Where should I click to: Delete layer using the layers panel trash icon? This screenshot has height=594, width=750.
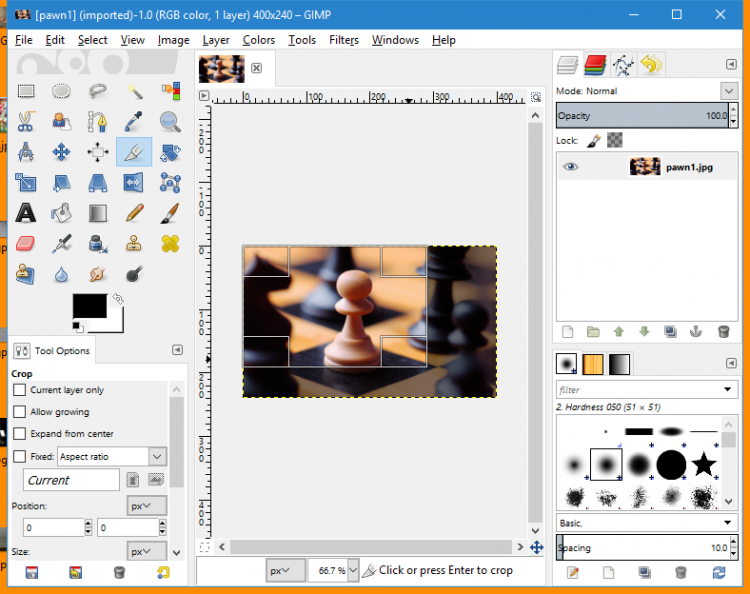724,331
